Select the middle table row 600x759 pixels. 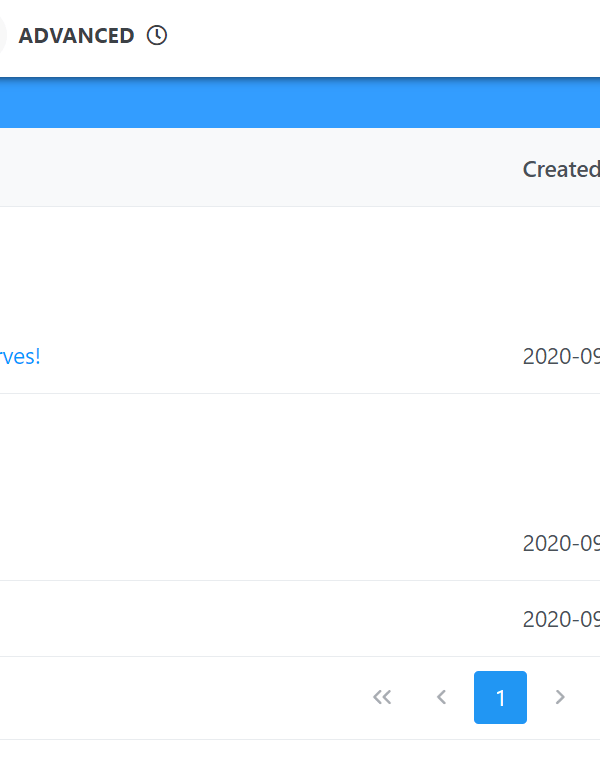[x=250, y=487]
